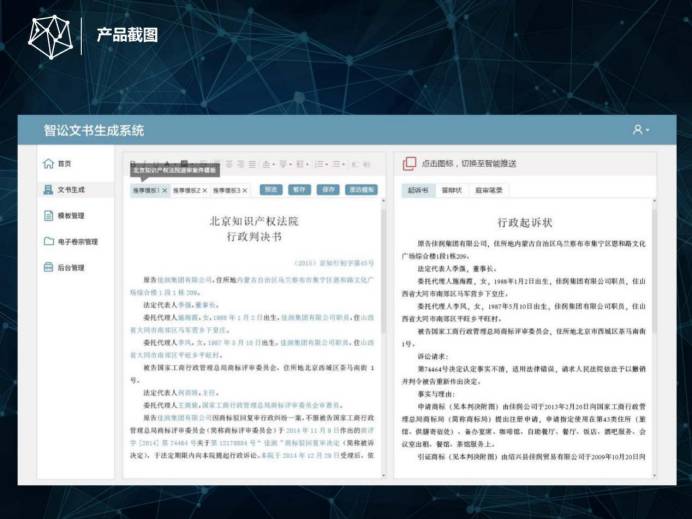Click the blue 暂存 button
Image resolution: width=692 pixels, height=519 pixels.
299,189
